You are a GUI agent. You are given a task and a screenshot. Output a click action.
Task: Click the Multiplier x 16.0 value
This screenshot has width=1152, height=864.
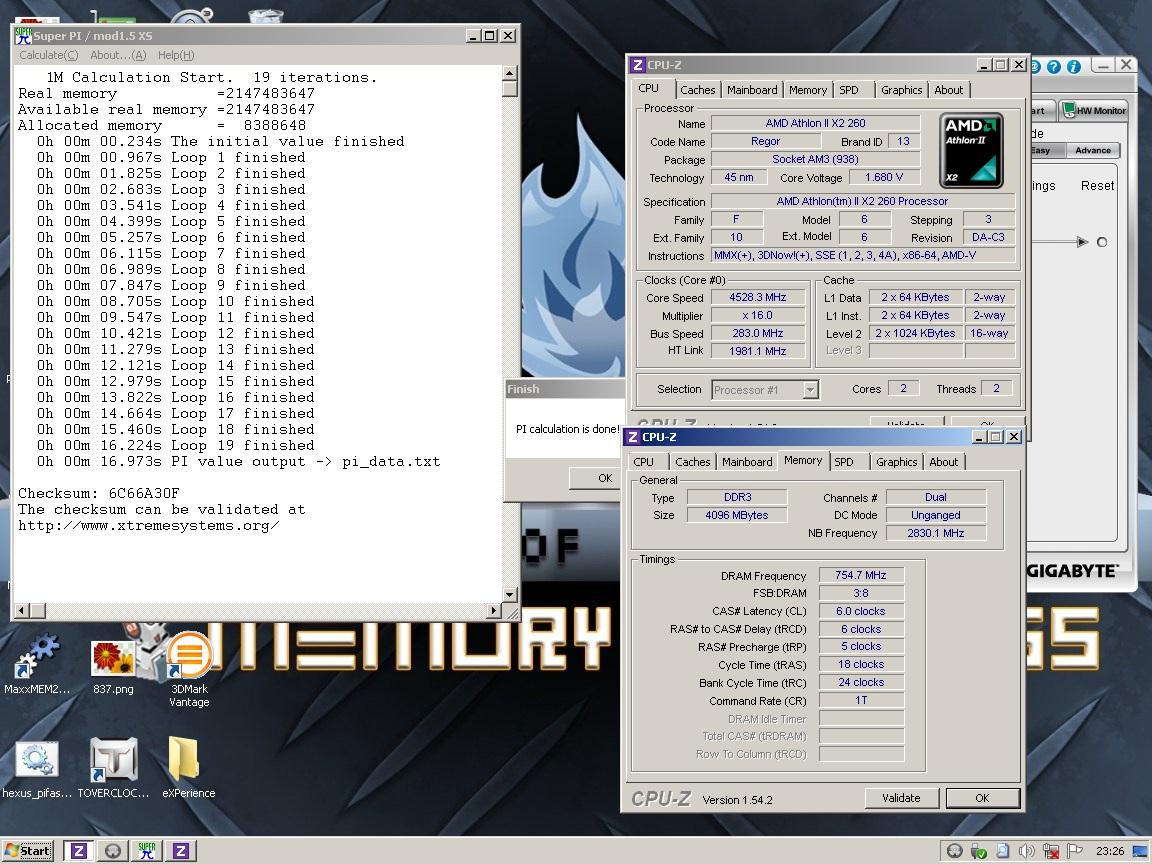point(757,315)
